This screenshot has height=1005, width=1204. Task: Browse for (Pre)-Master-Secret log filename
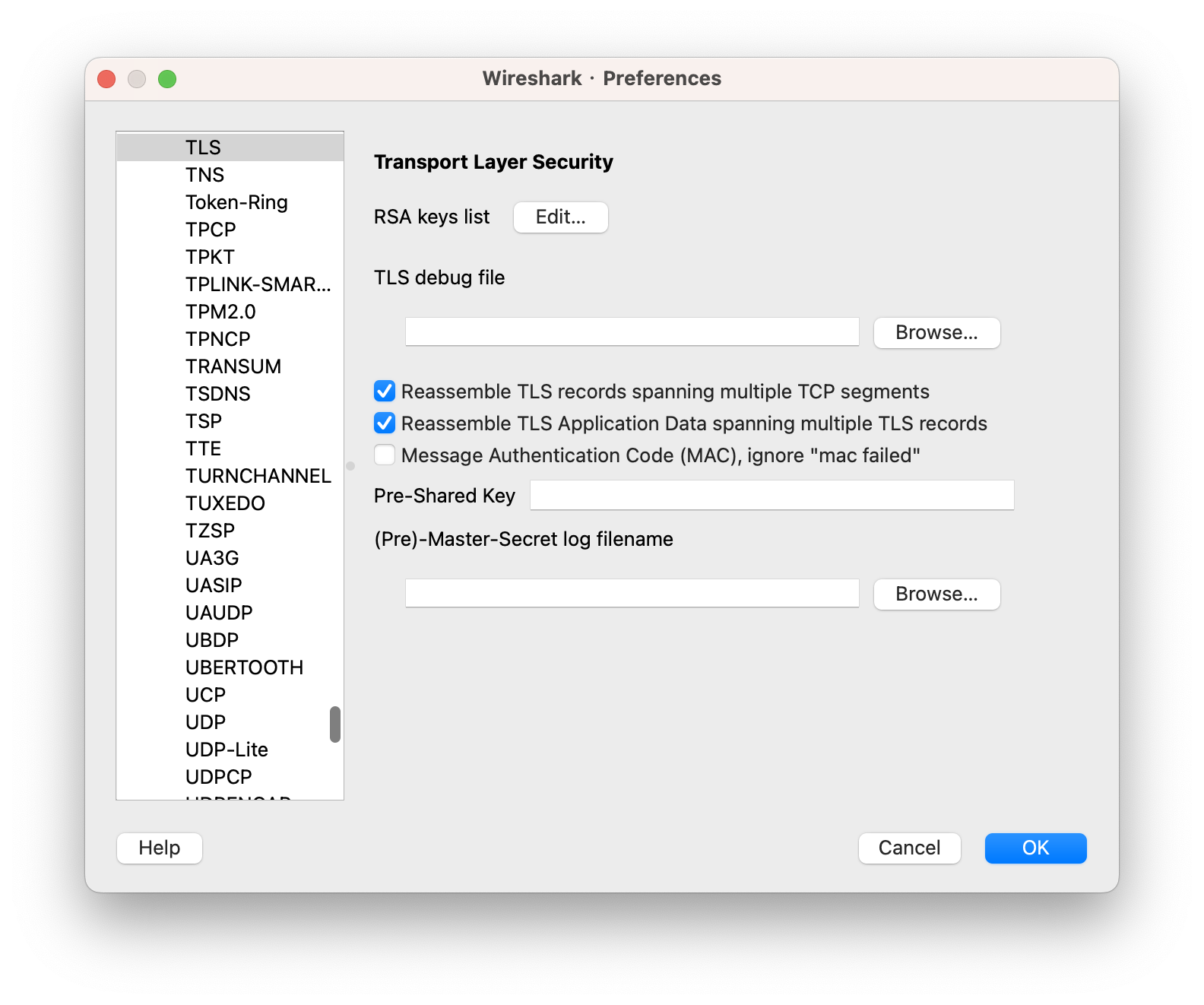point(936,594)
